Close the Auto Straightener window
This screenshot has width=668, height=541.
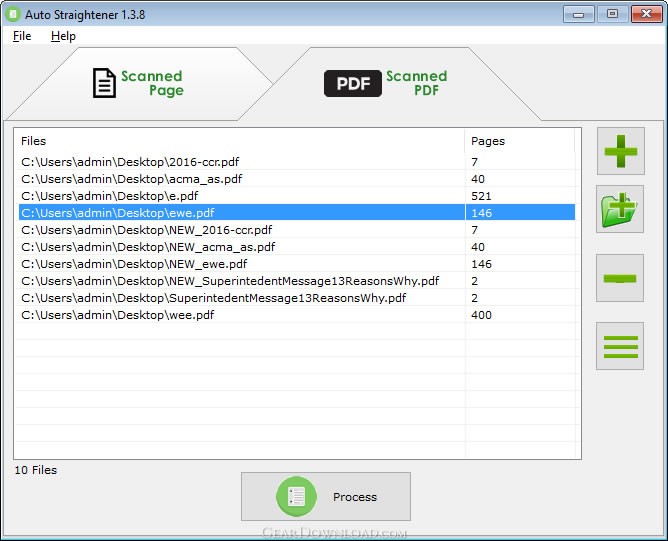(646, 14)
